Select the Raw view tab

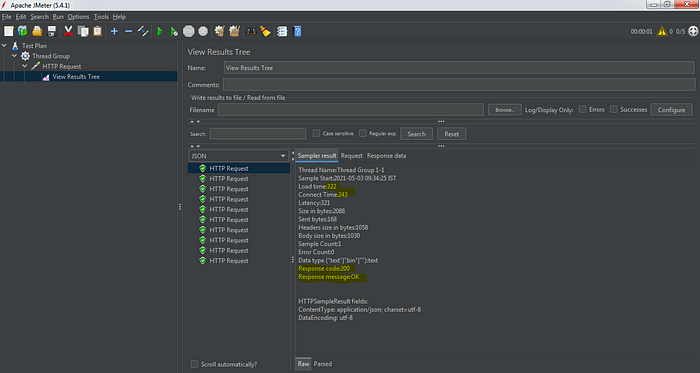tap(304, 364)
